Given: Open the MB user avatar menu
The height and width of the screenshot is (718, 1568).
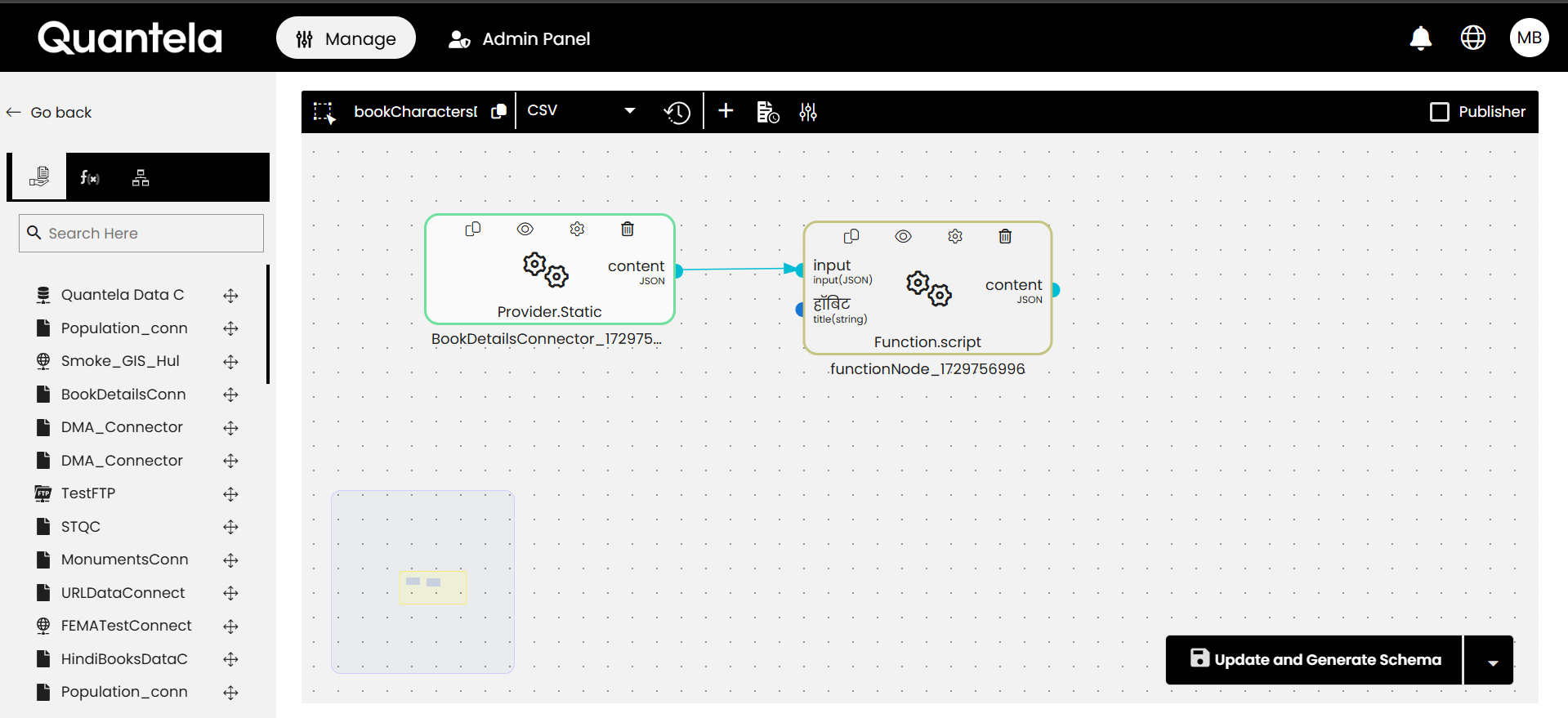Looking at the screenshot, I should pos(1529,38).
